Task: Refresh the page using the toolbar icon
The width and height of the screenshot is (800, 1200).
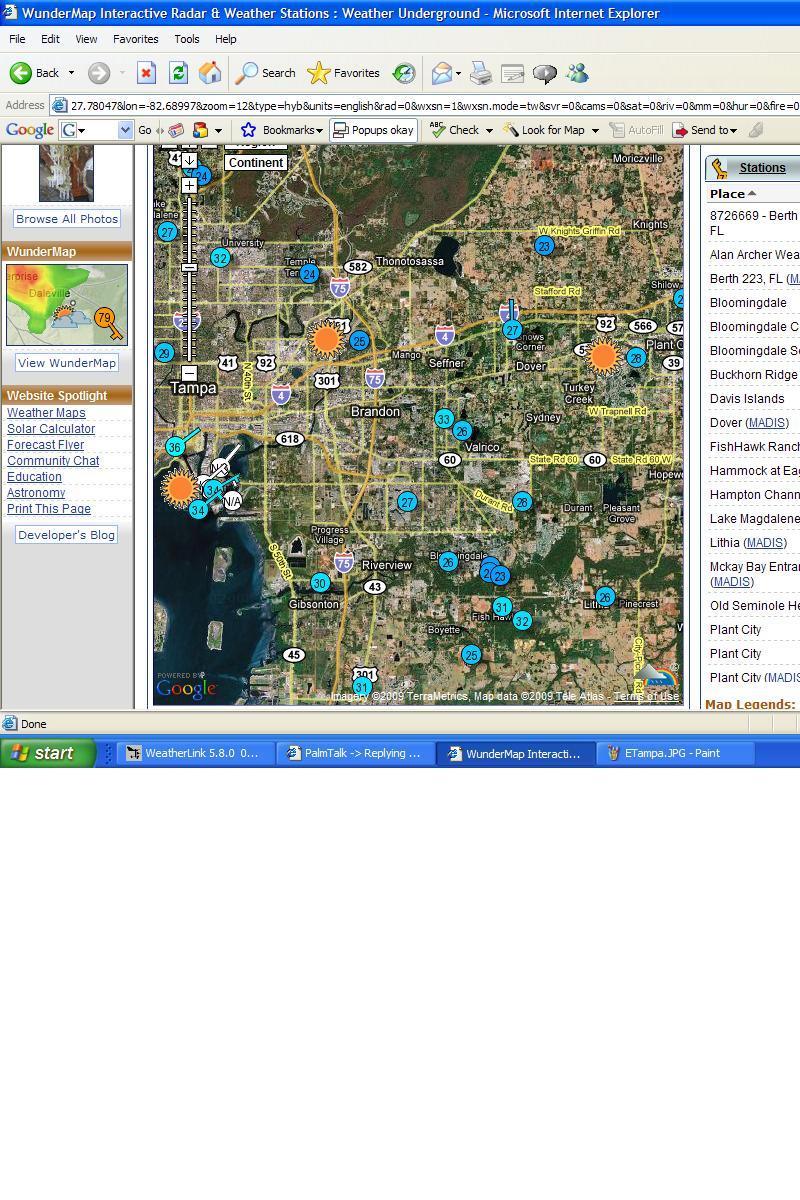Action: 178,73
